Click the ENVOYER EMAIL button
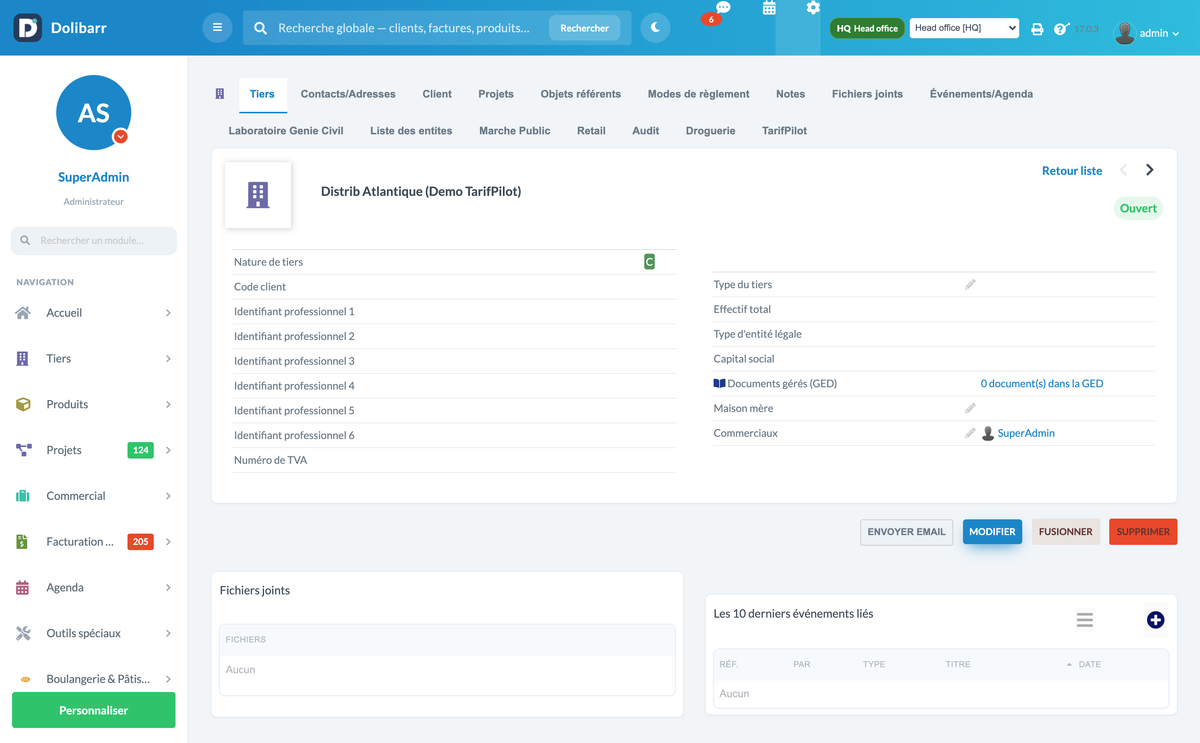Viewport: 1200px width, 743px height. 906,532
